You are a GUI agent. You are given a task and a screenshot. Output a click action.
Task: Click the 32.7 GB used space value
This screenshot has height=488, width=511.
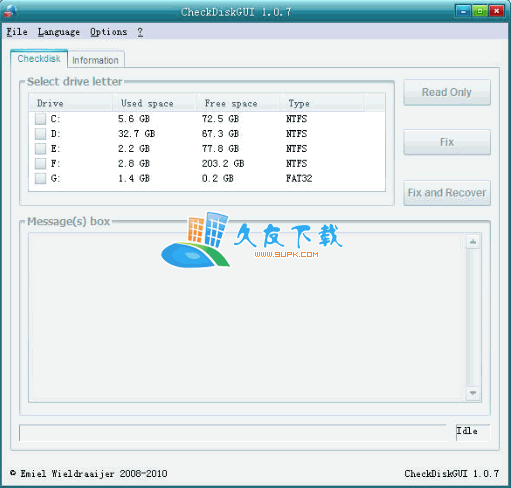136,134
